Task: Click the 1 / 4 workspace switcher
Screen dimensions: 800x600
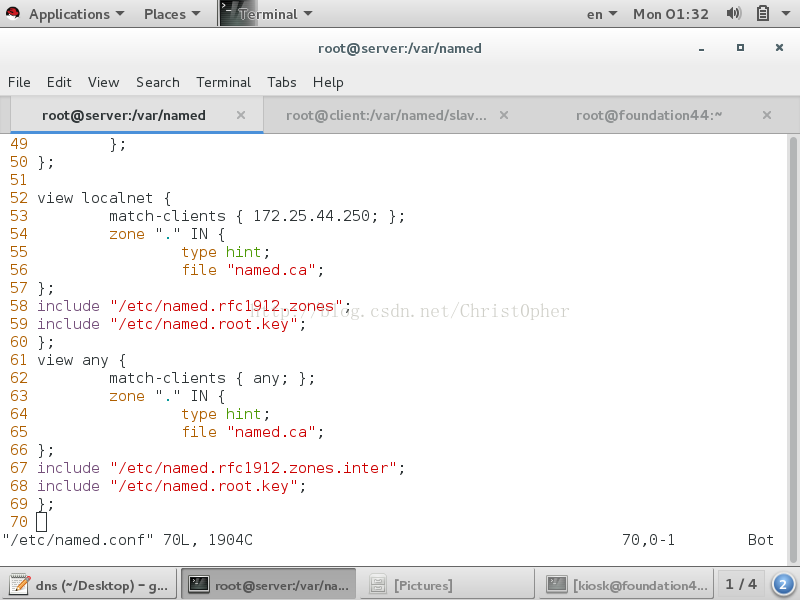Action: [x=741, y=584]
